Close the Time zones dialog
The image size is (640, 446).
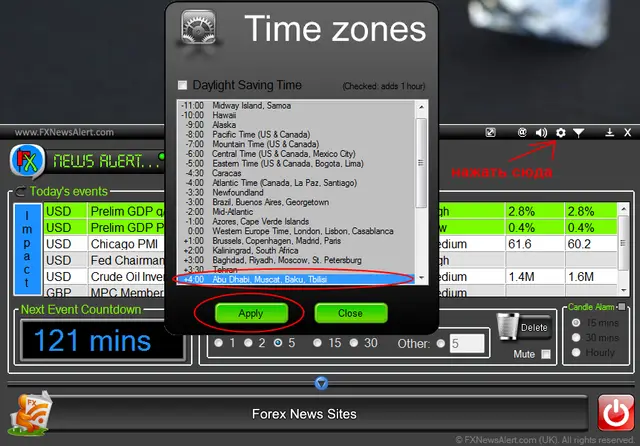click(351, 313)
